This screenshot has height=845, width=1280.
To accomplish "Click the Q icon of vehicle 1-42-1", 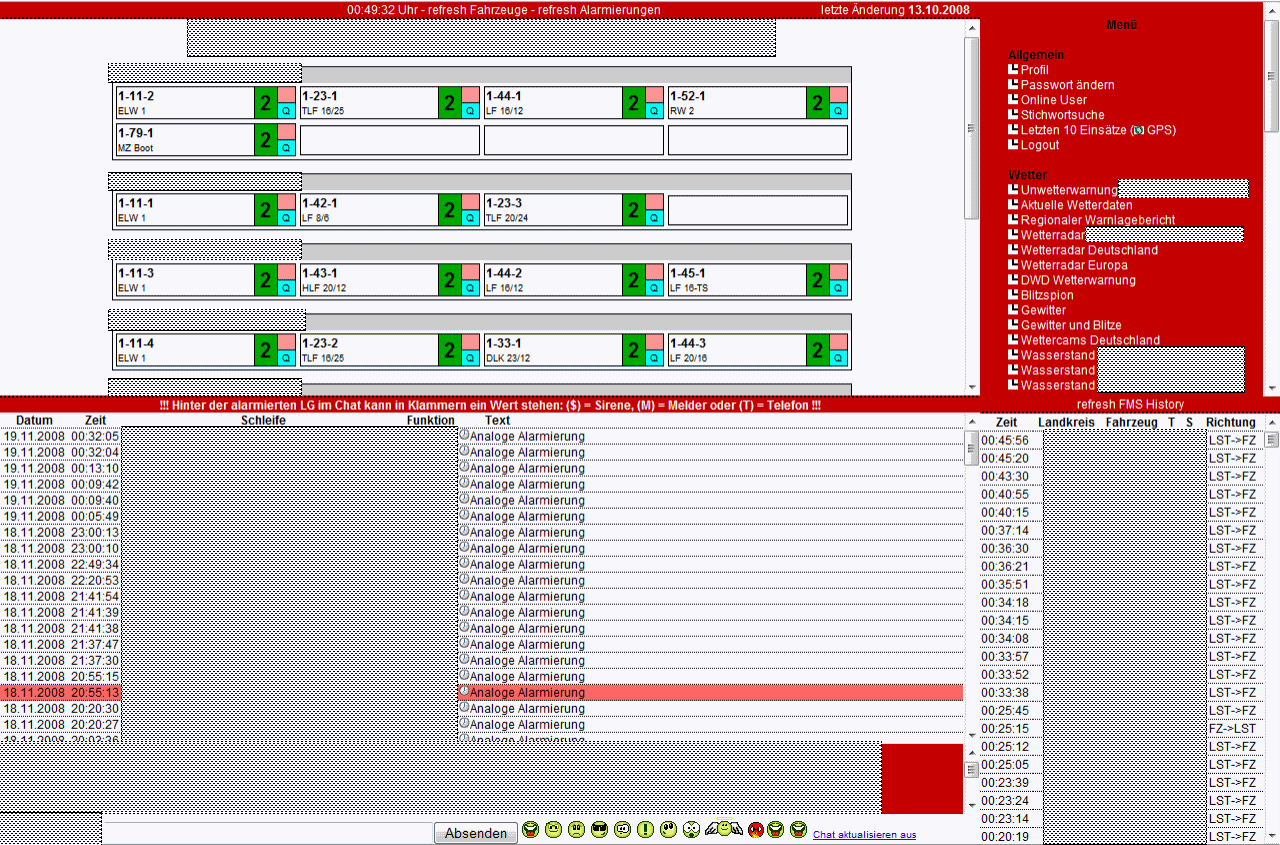I will pos(471,218).
